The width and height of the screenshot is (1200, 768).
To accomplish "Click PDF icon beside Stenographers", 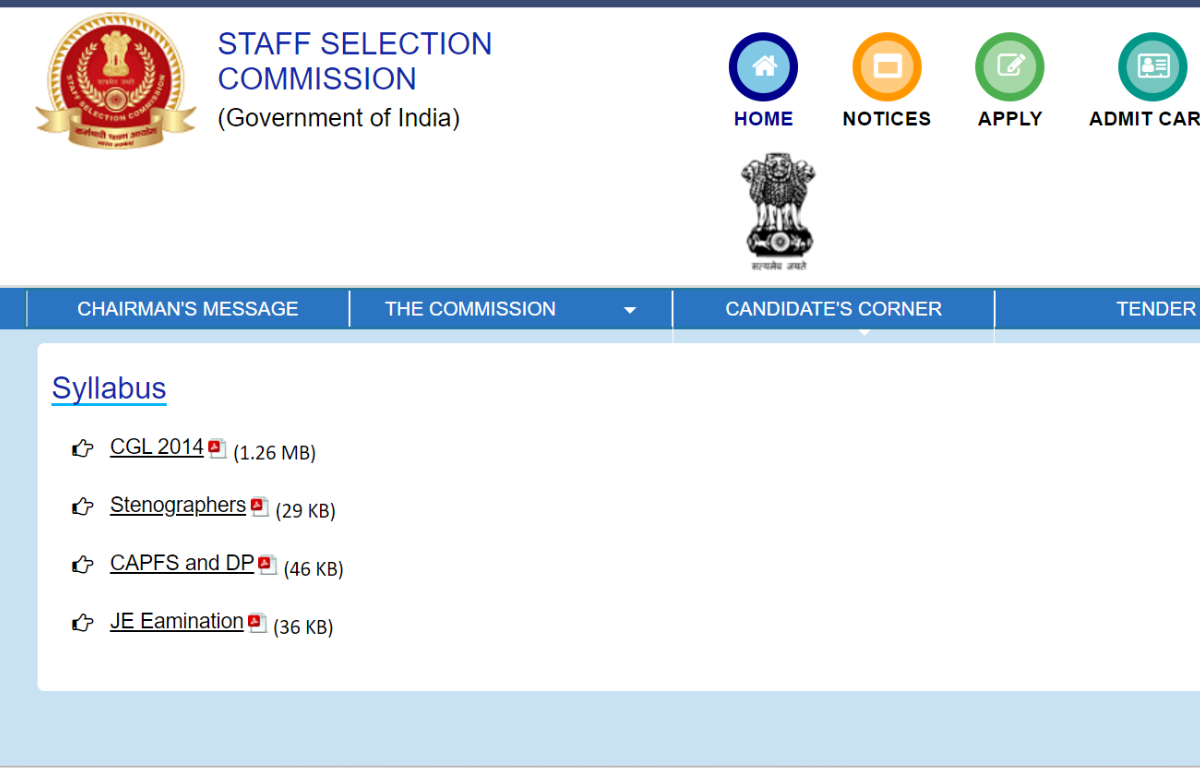I will [x=260, y=507].
